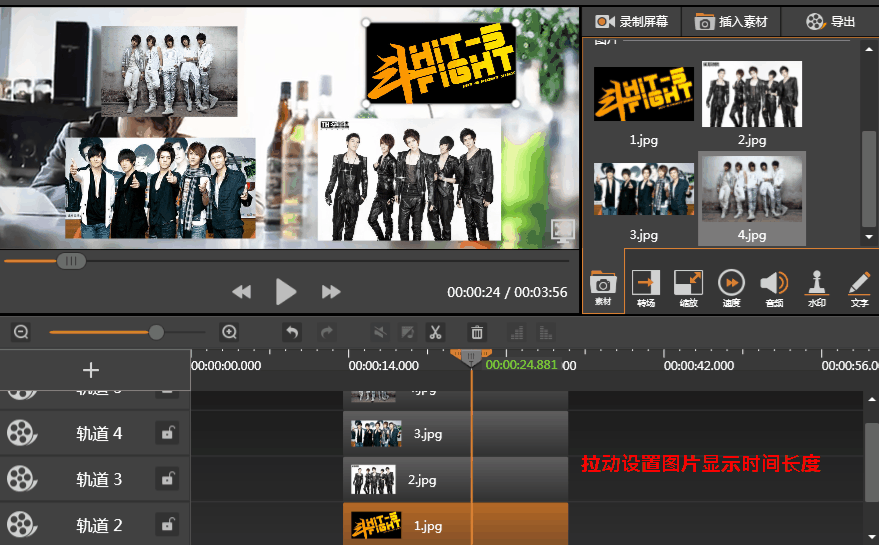Toggle lock on 轨道 4
Screen dimensions: 879x545
point(167,433)
